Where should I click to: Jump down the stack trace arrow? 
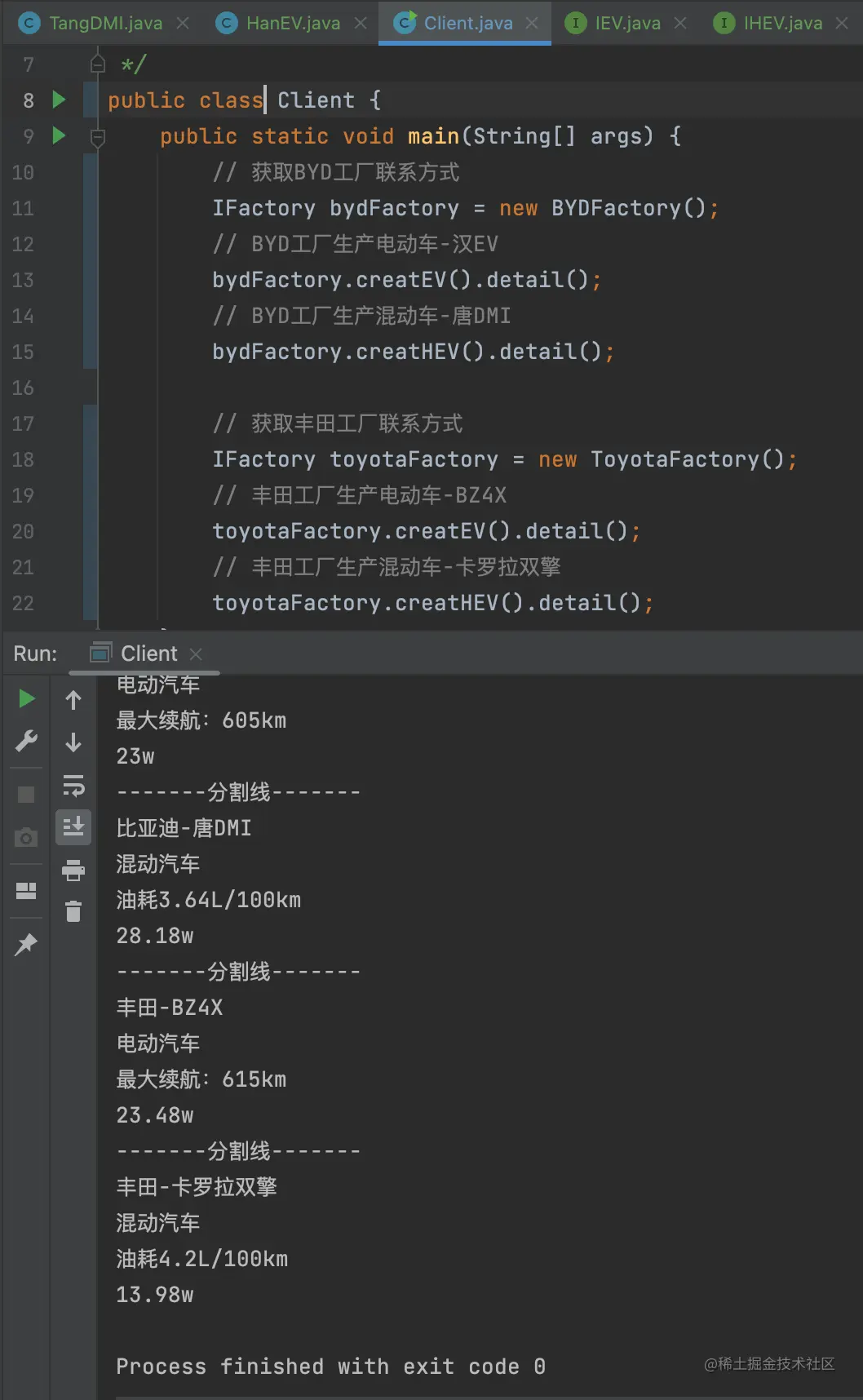[x=73, y=742]
